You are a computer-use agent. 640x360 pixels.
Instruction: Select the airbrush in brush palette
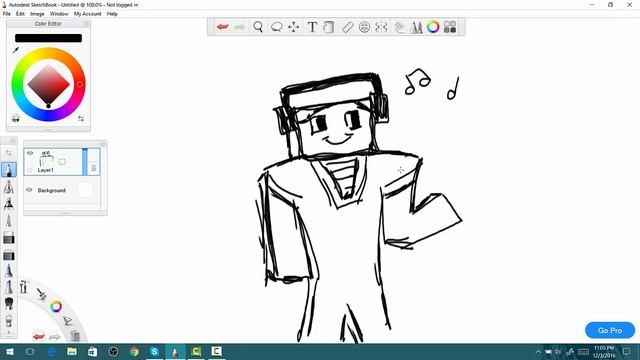click(x=9, y=187)
